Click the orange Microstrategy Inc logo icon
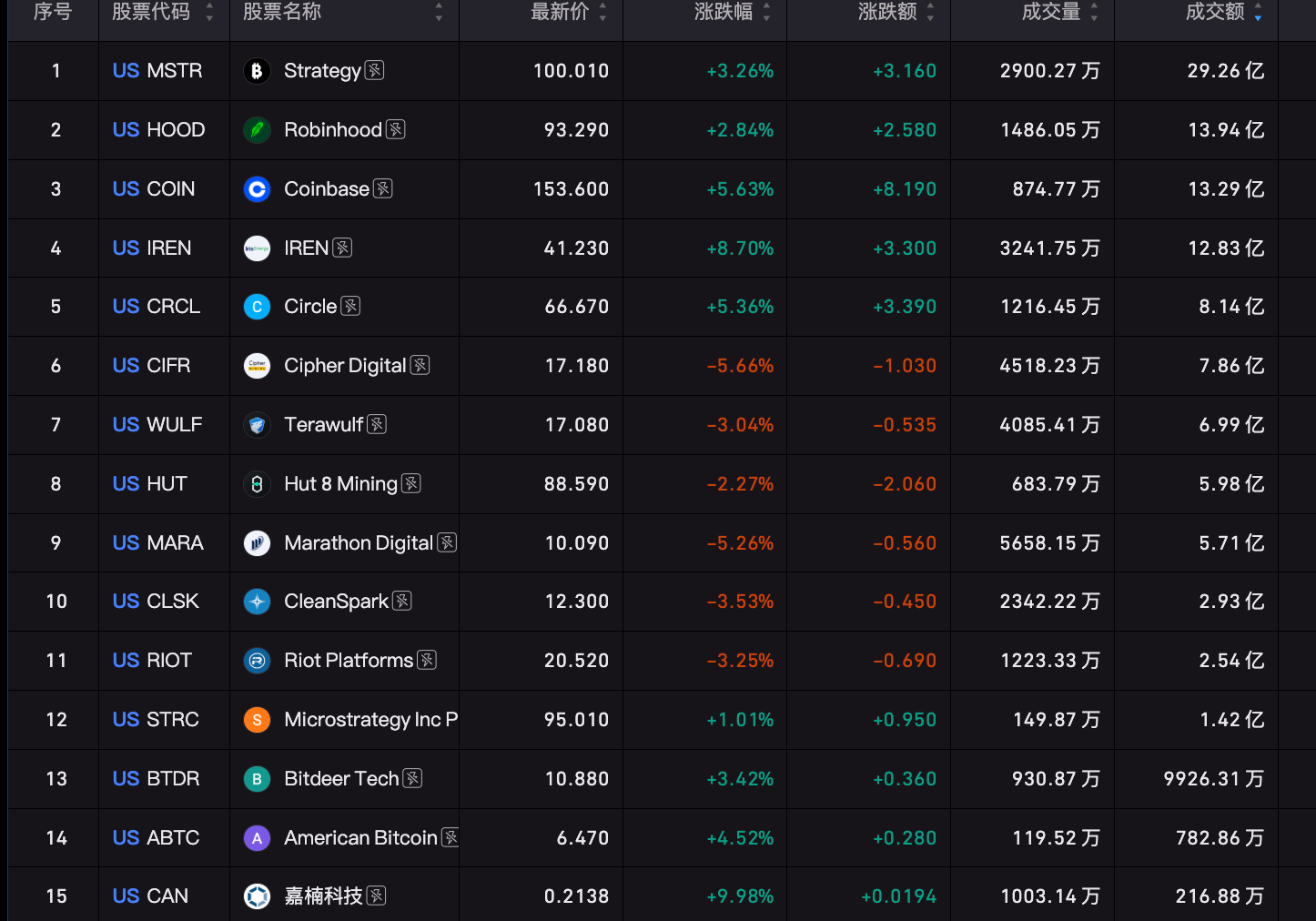Image resolution: width=1316 pixels, height=921 pixels. click(x=257, y=720)
